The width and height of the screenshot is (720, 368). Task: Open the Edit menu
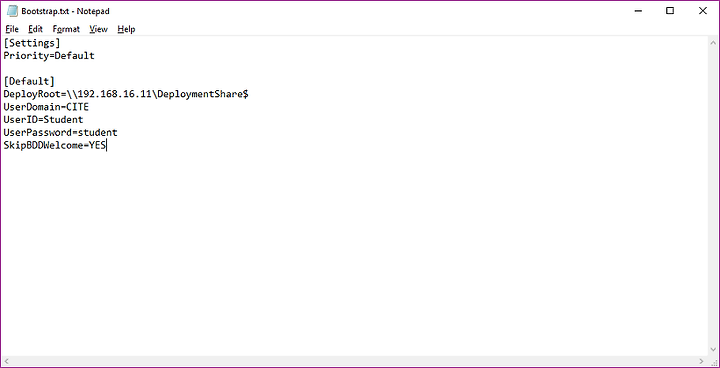point(35,29)
